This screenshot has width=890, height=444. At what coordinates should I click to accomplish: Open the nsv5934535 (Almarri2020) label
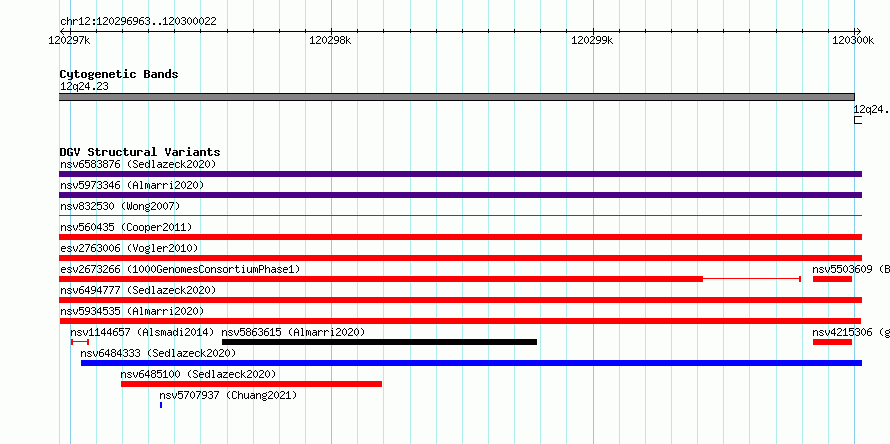click(132, 311)
